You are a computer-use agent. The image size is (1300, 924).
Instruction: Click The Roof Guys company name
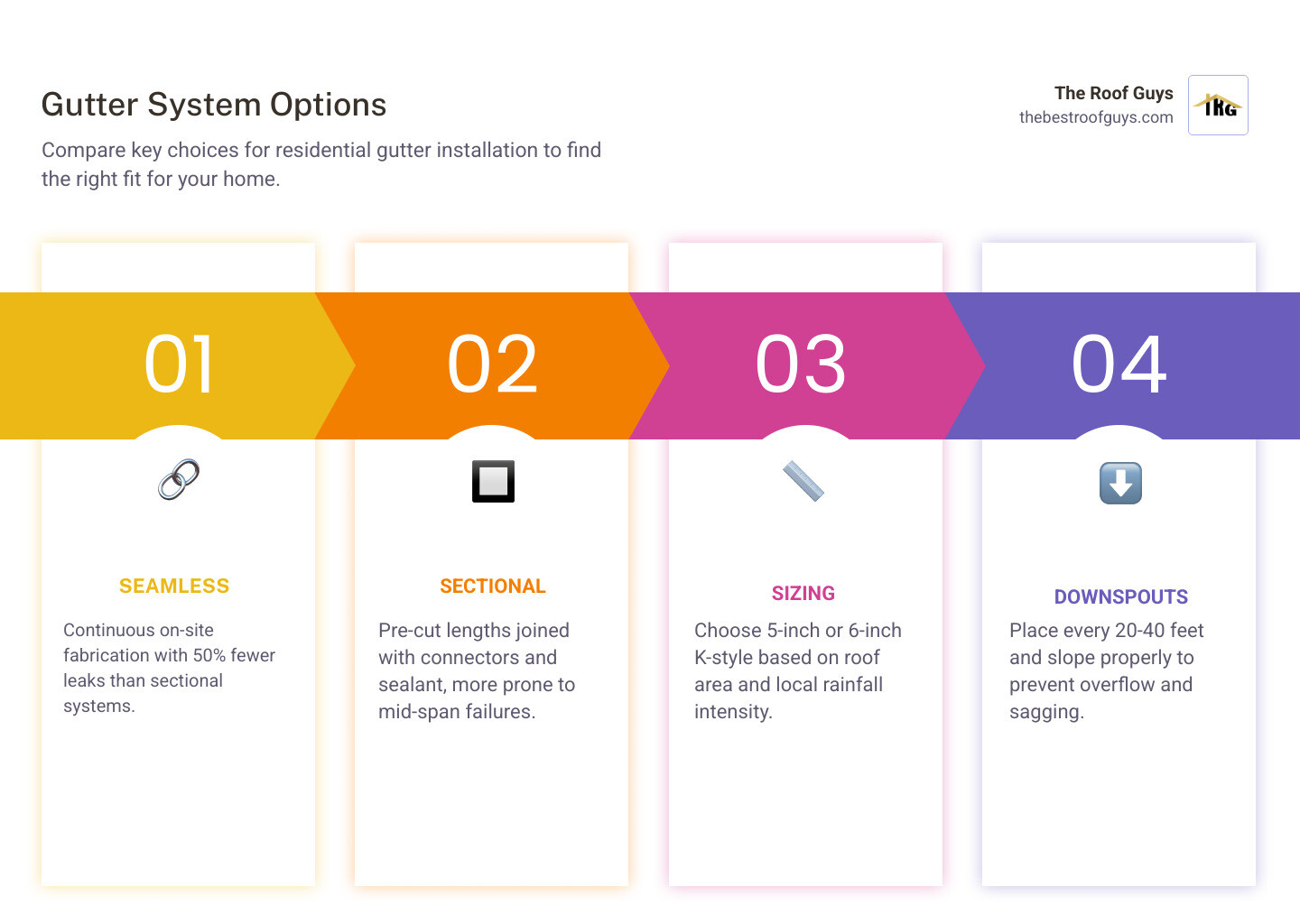[1113, 93]
